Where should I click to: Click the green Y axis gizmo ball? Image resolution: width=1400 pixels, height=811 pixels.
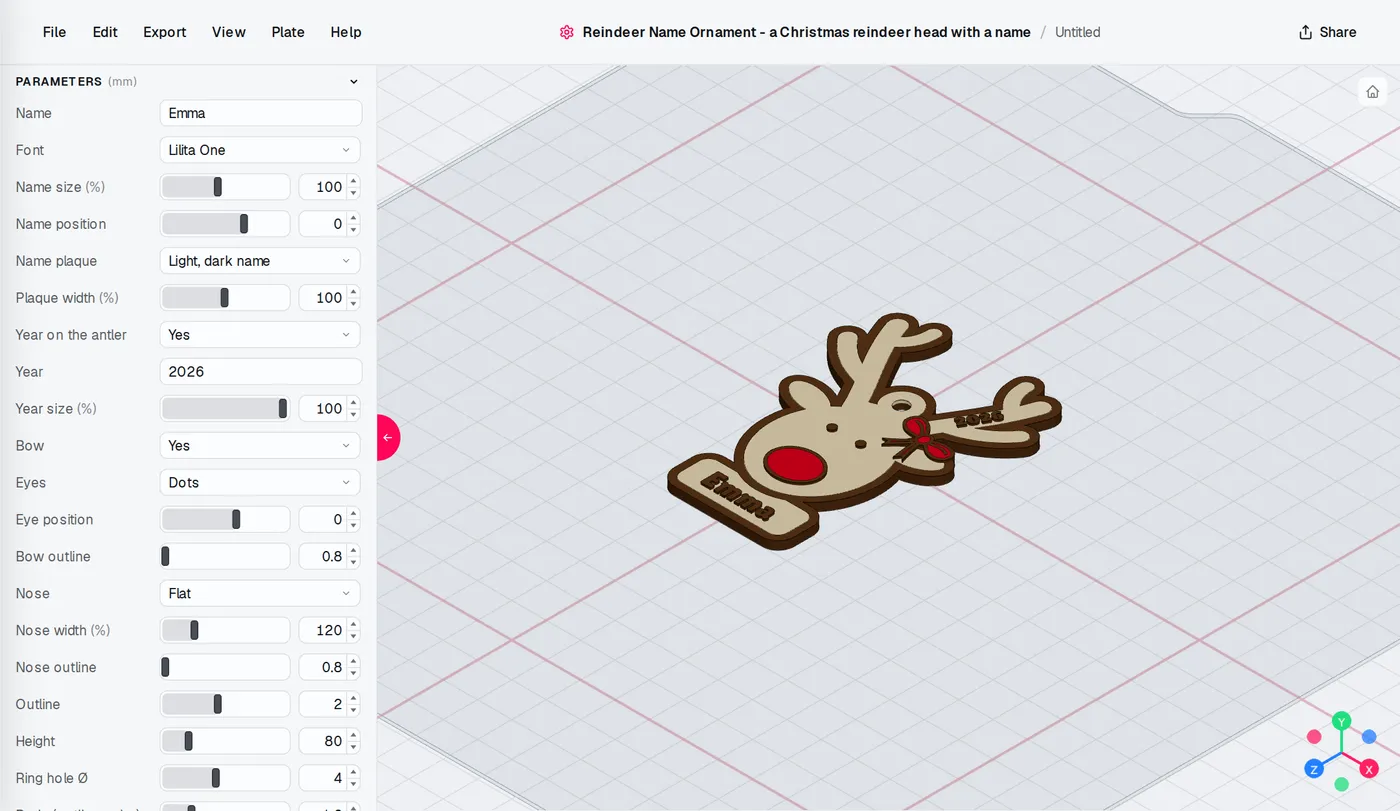coord(1342,721)
